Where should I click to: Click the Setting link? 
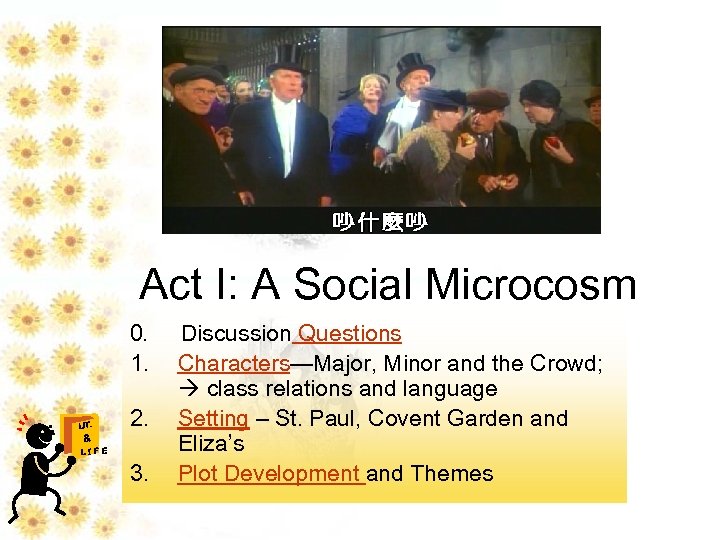pyautogui.click(x=212, y=418)
